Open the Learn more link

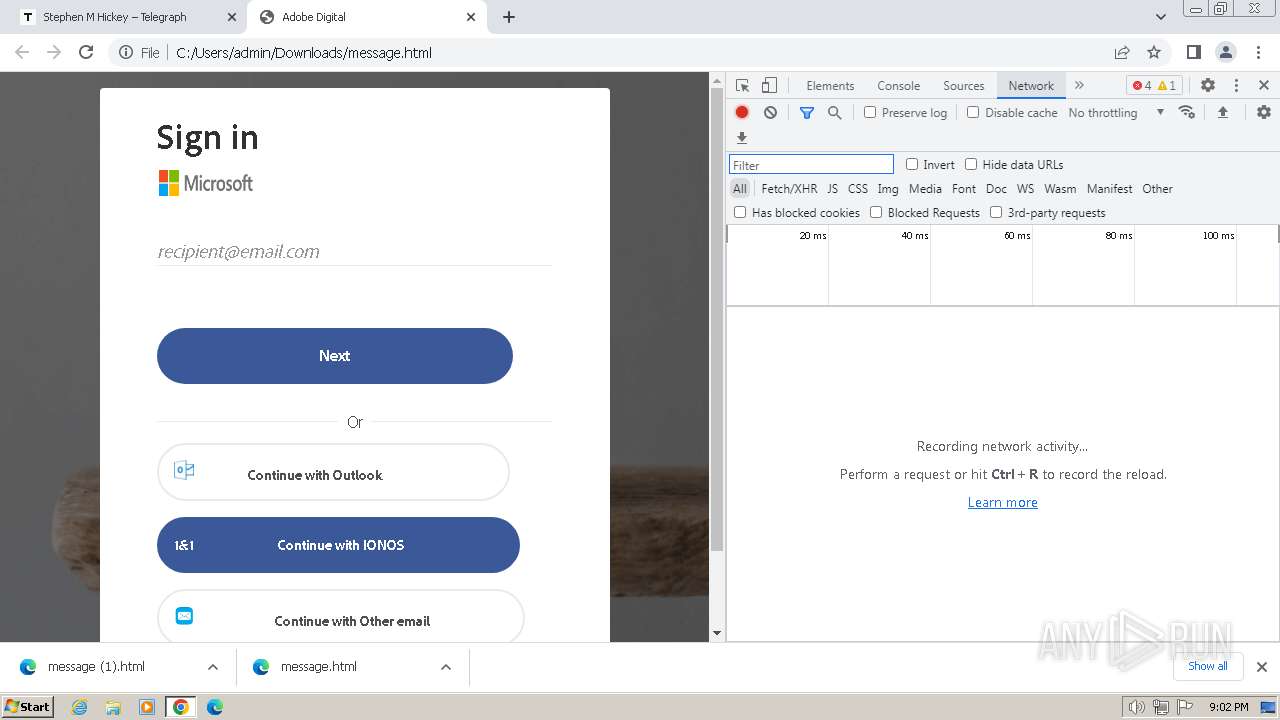(1002, 502)
